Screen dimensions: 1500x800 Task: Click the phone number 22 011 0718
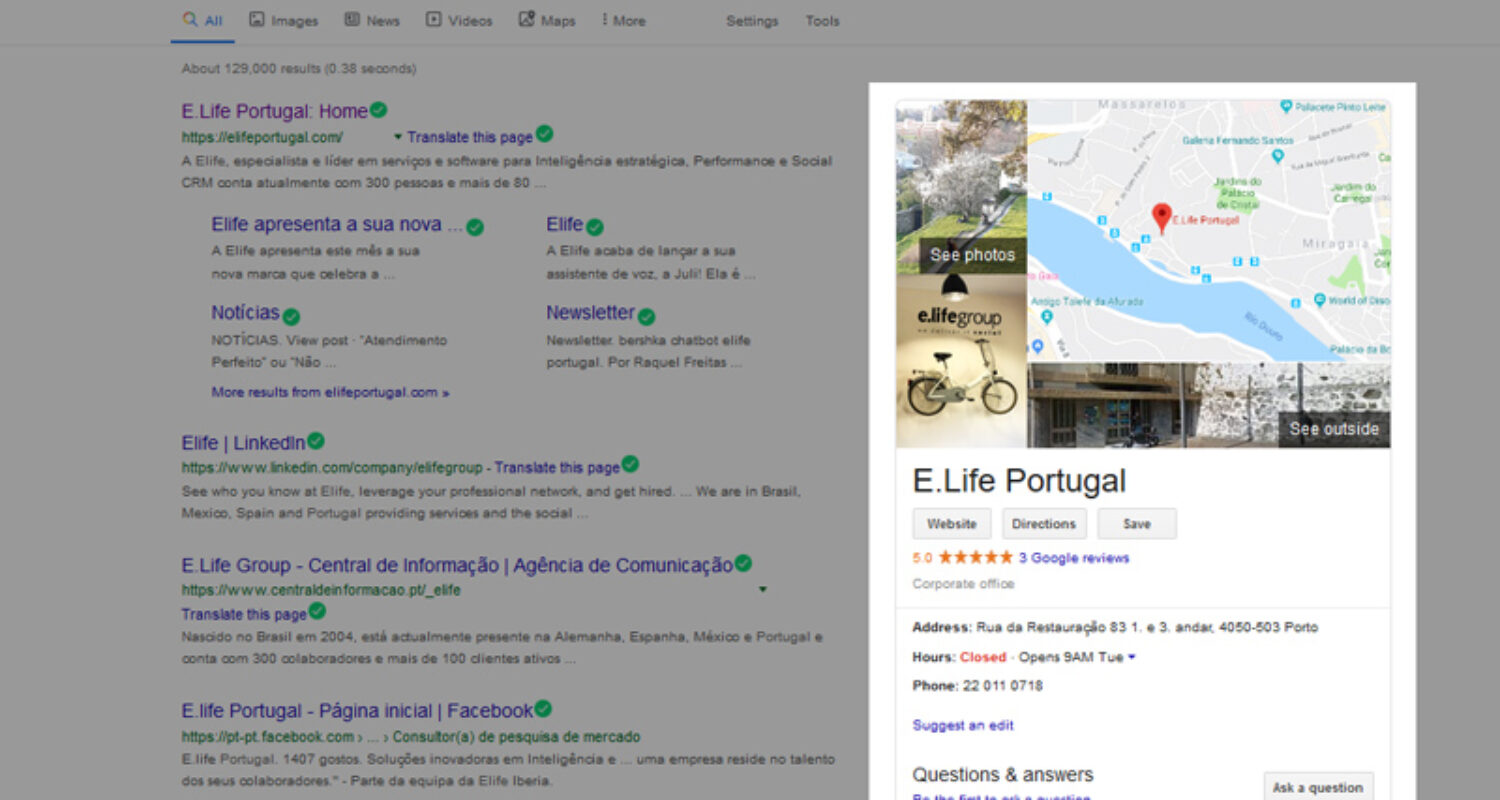pyautogui.click(x=1002, y=686)
